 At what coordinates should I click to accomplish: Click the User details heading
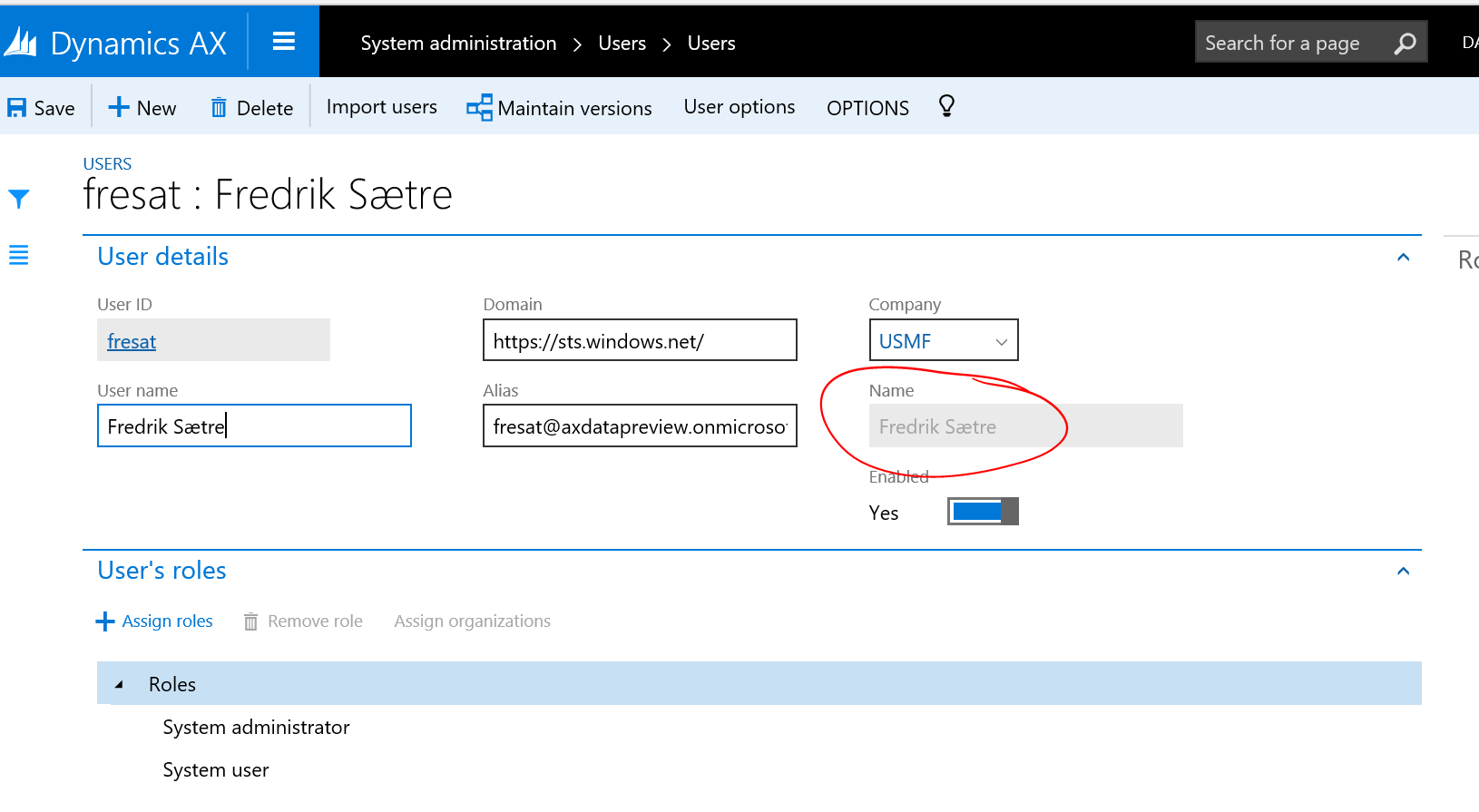tap(162, 257)
